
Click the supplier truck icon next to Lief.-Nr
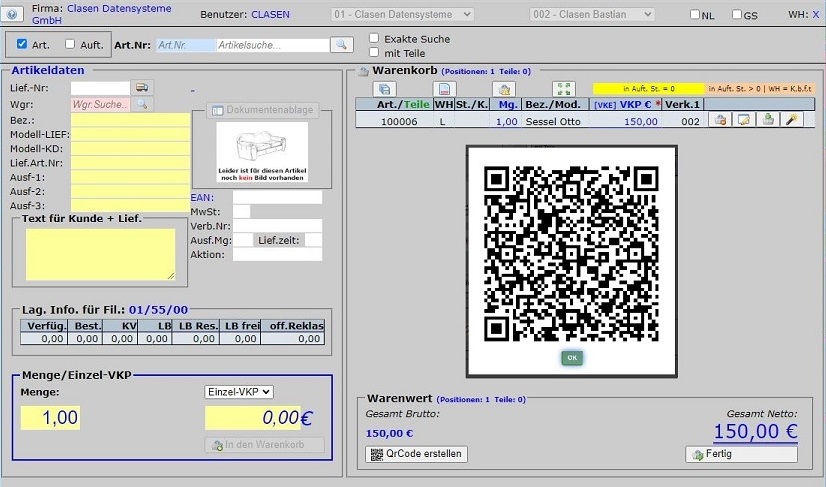tap(142, 87)
